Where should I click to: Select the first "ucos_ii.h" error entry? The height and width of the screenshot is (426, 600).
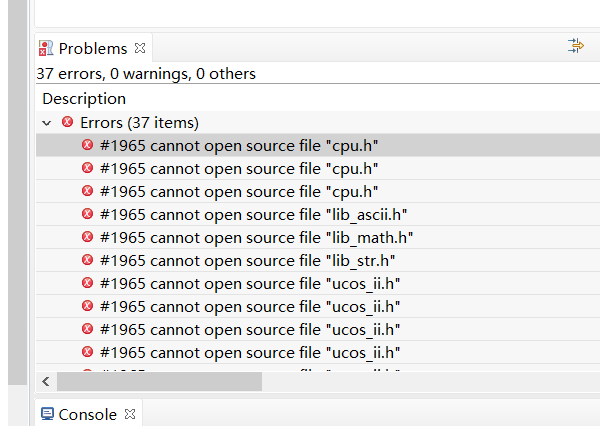(x=250, y=283)
